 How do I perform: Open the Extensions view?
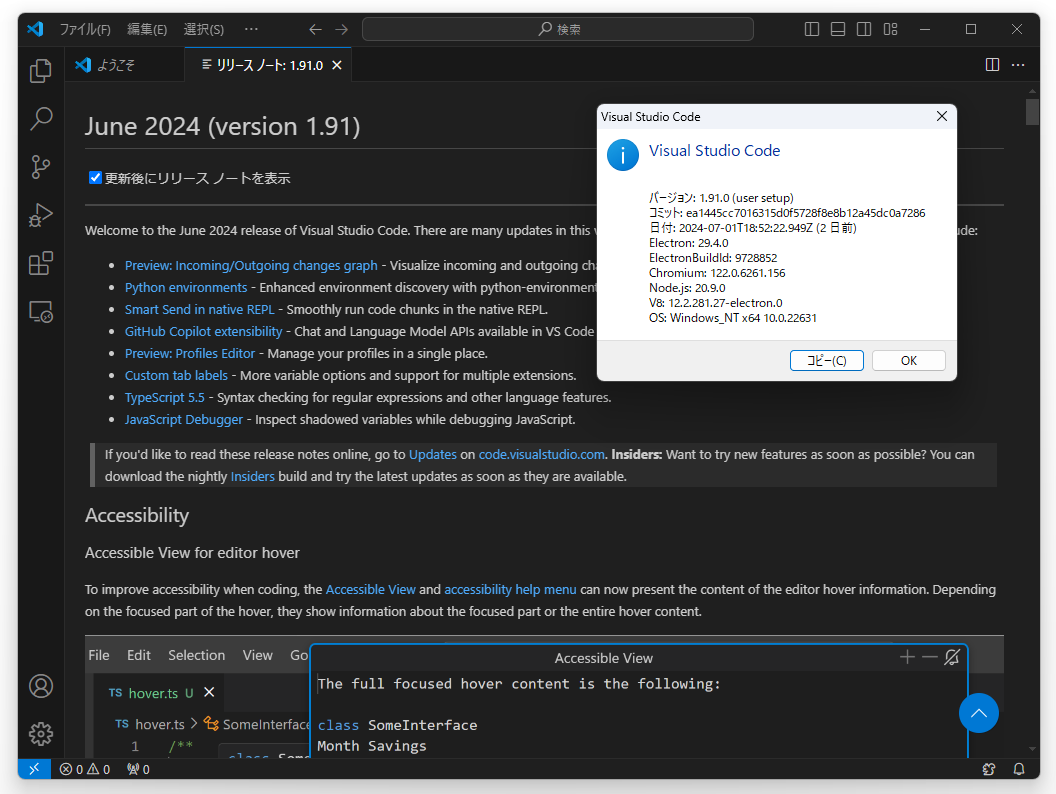[40, 263]
